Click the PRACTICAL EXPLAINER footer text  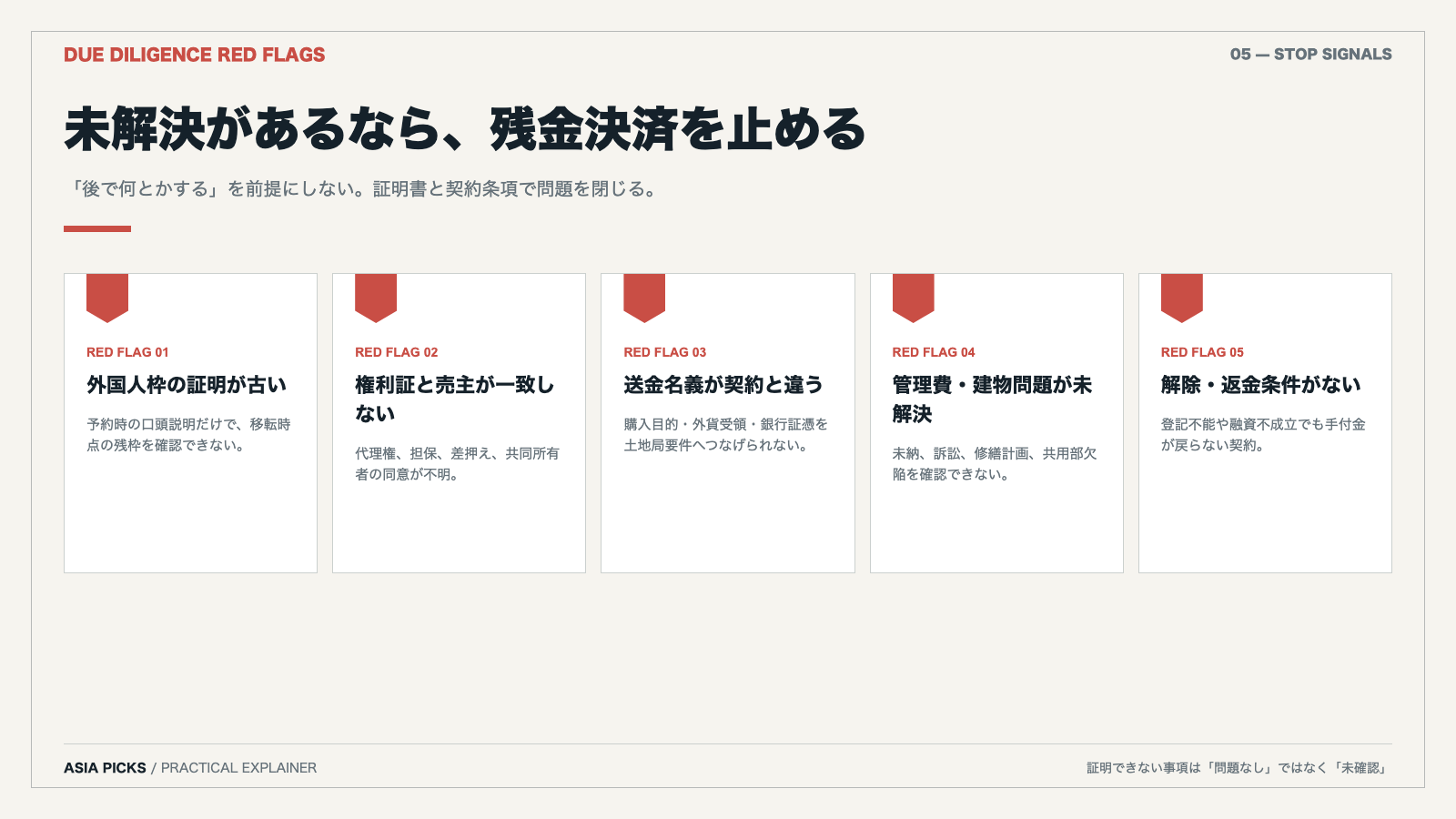tap(238, 768)
